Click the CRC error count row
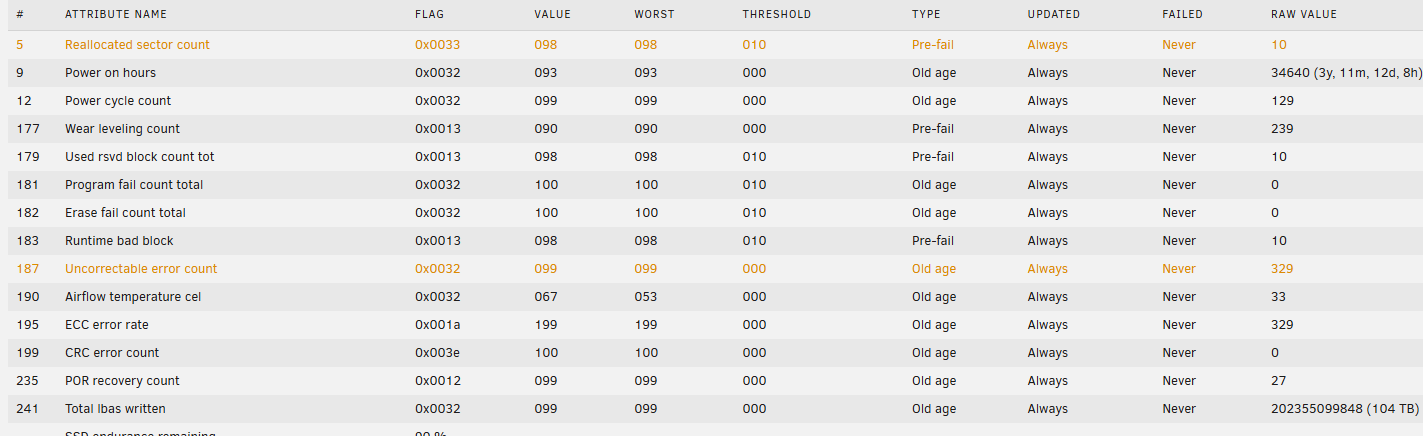Viewport: 1423px width, 436px height. (711, 353)
